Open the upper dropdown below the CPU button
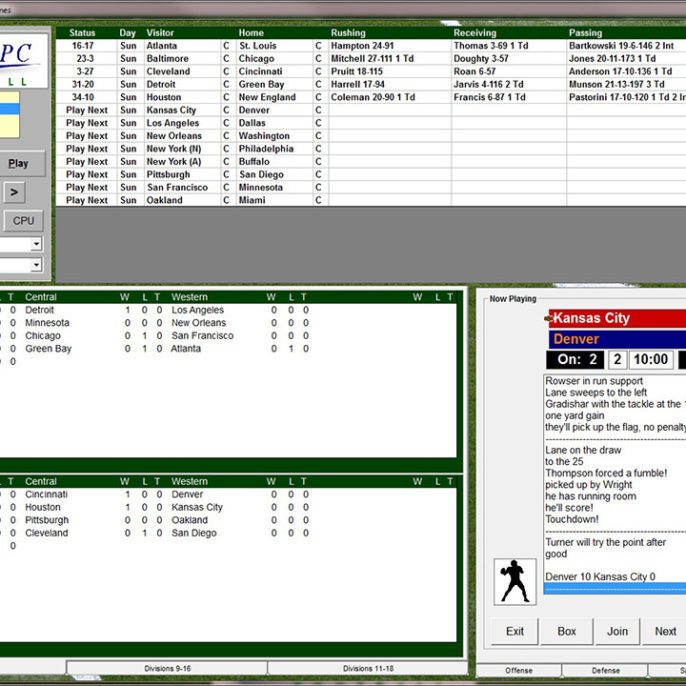This screenshot has height=686, width=686. coord(37,244)
